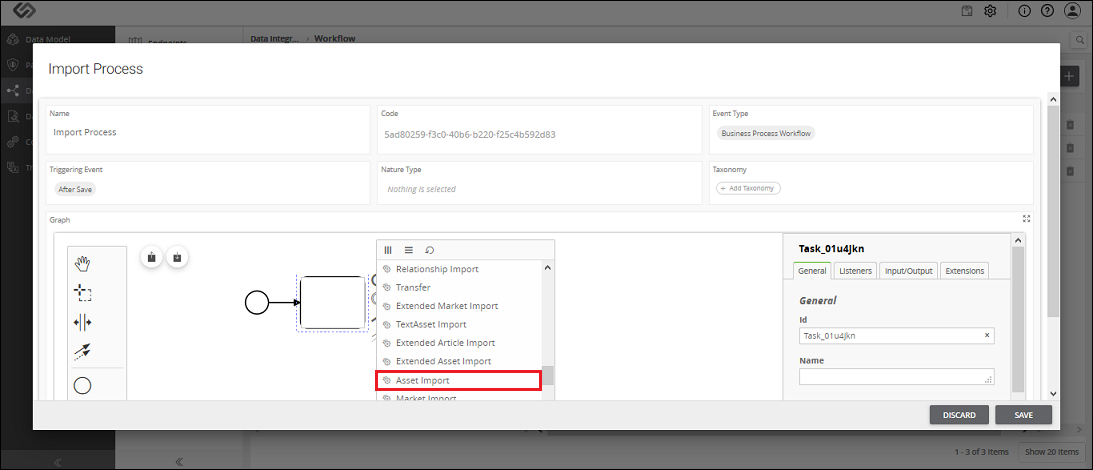Activate the lasso selection tool
Viewport: 1093px width, 470px height.
[83, 293]
